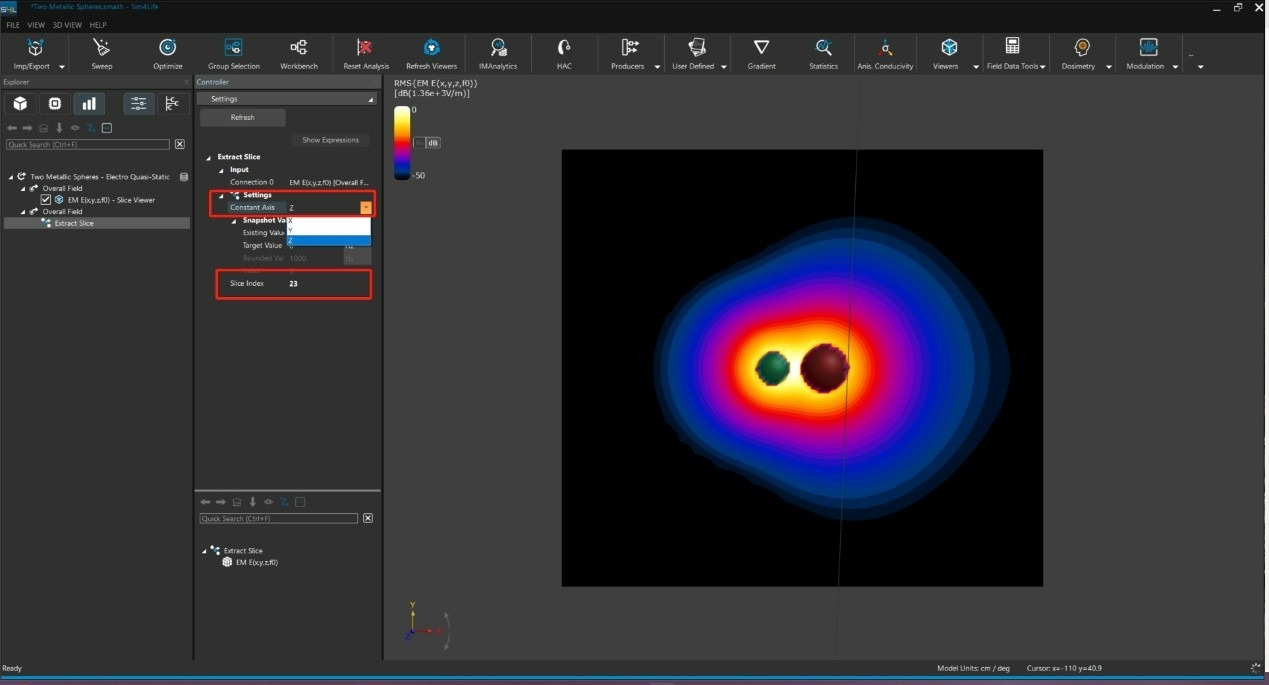Image resolution: width=1269 pixels, height=685 pixels.
Task: Uncheck the EM E(x,y,z,f0) Slice Viewer checkbox
Action: (x=46, y=200)
